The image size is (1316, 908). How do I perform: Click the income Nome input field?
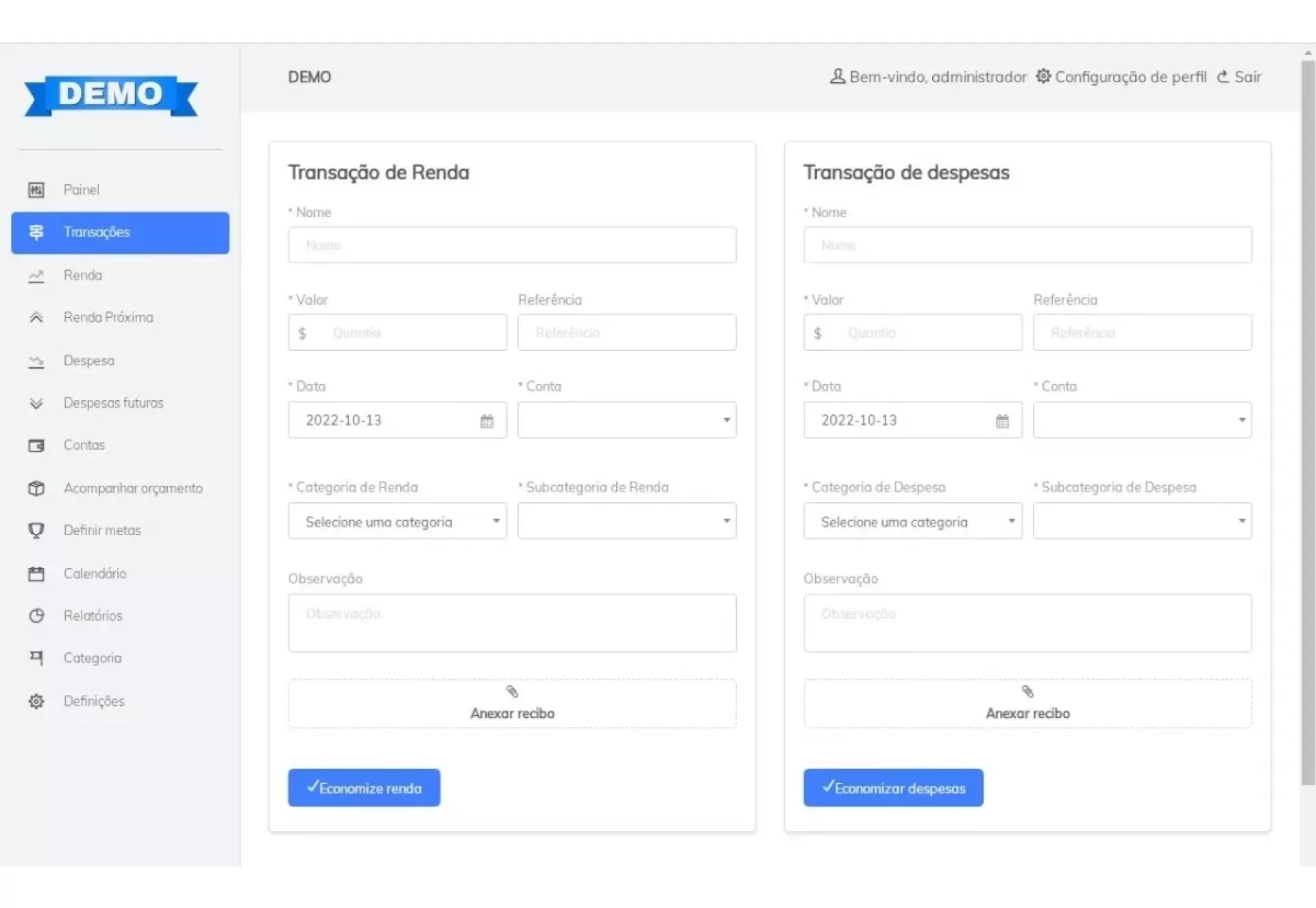pos(512,245)
